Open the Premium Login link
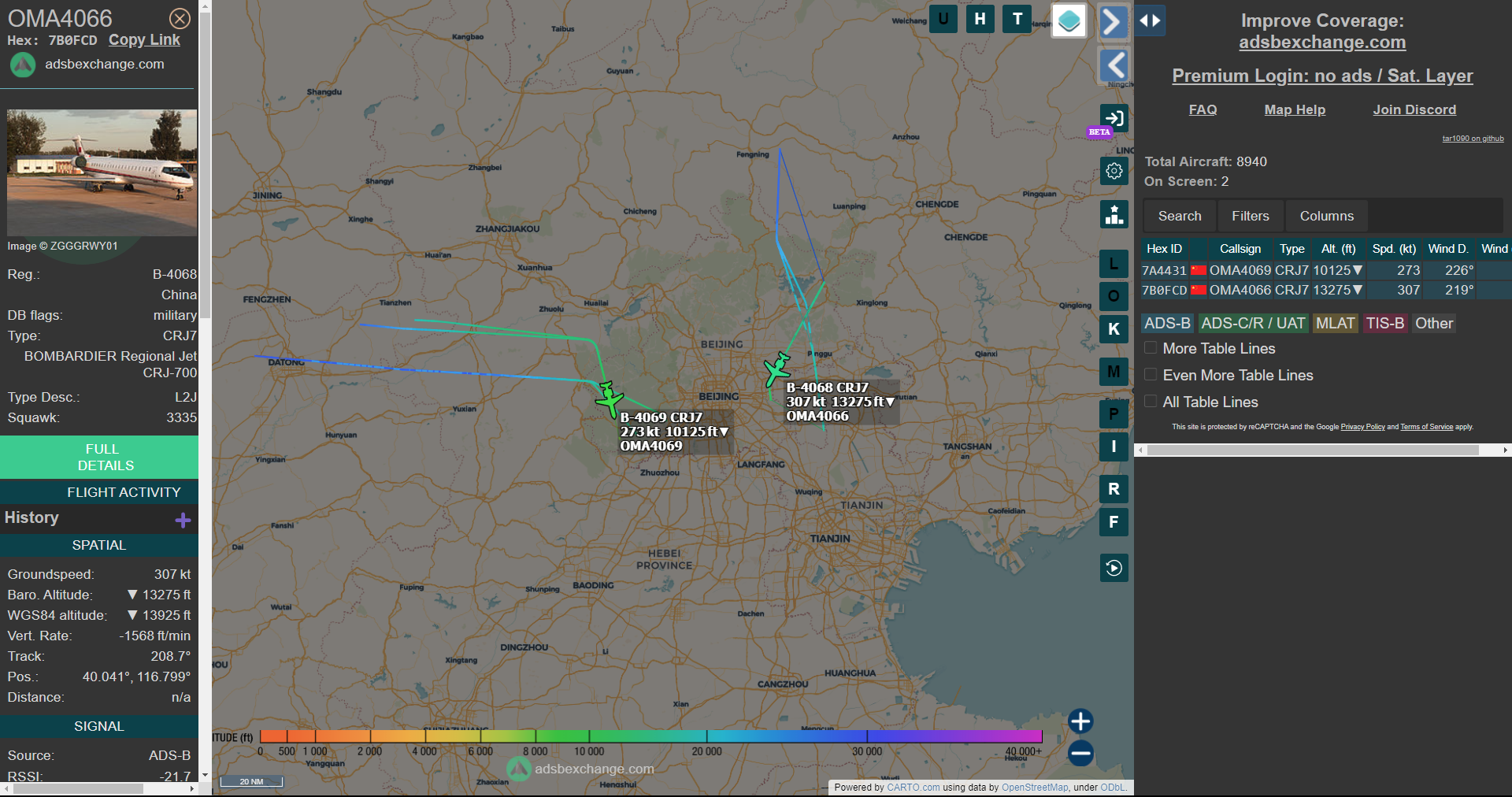This screenshot has width=1512, height=797. pyautogui.click(x=1322, y=76)
